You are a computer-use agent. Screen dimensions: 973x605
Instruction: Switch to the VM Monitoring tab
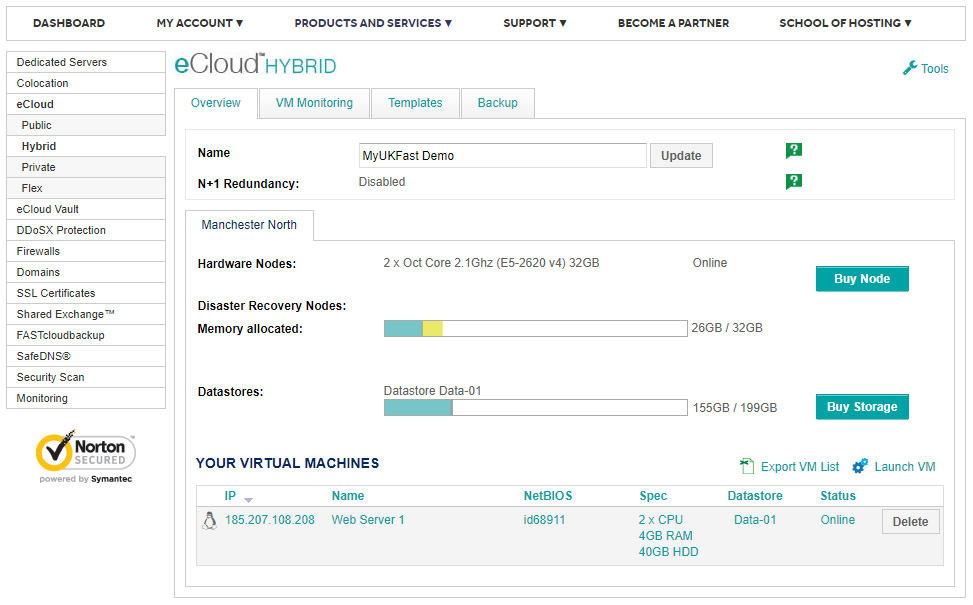[314, 103]
